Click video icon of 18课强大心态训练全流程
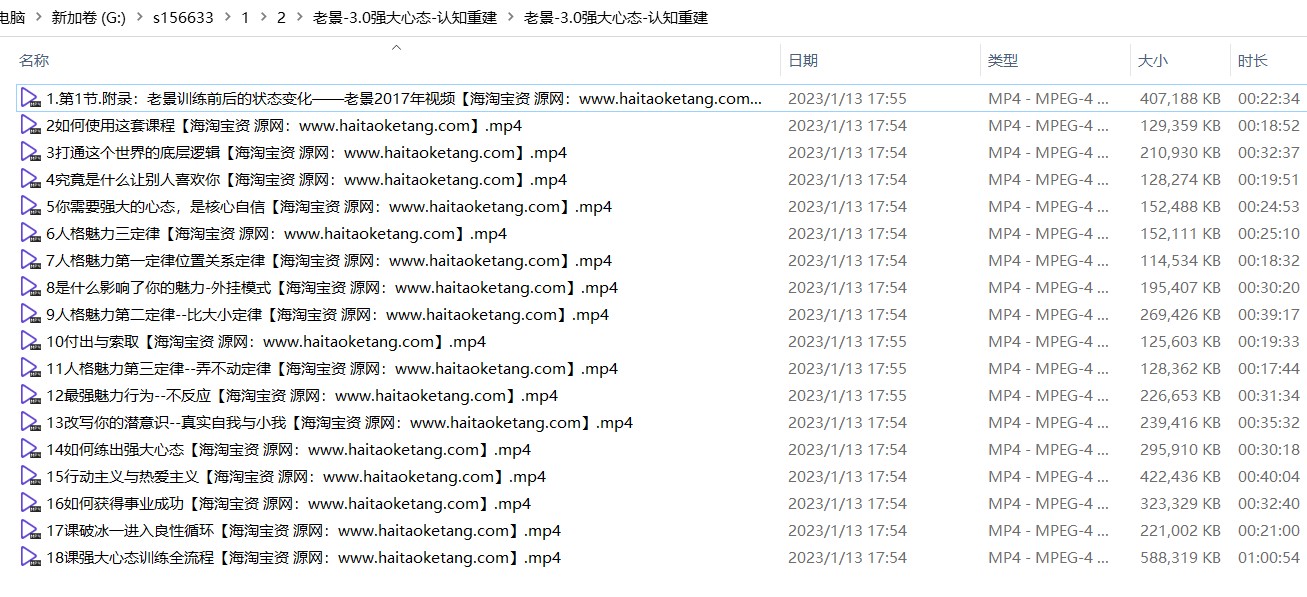 click(30, 558)
